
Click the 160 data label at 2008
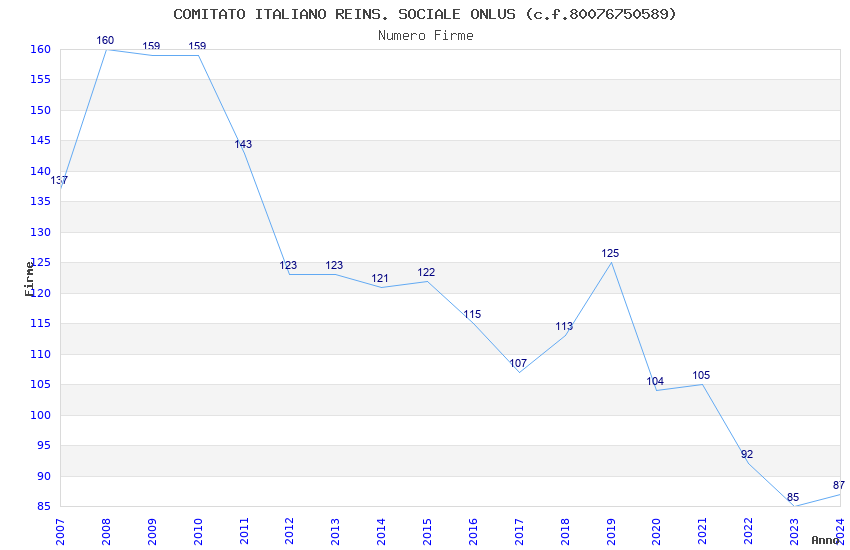point(105,41)
